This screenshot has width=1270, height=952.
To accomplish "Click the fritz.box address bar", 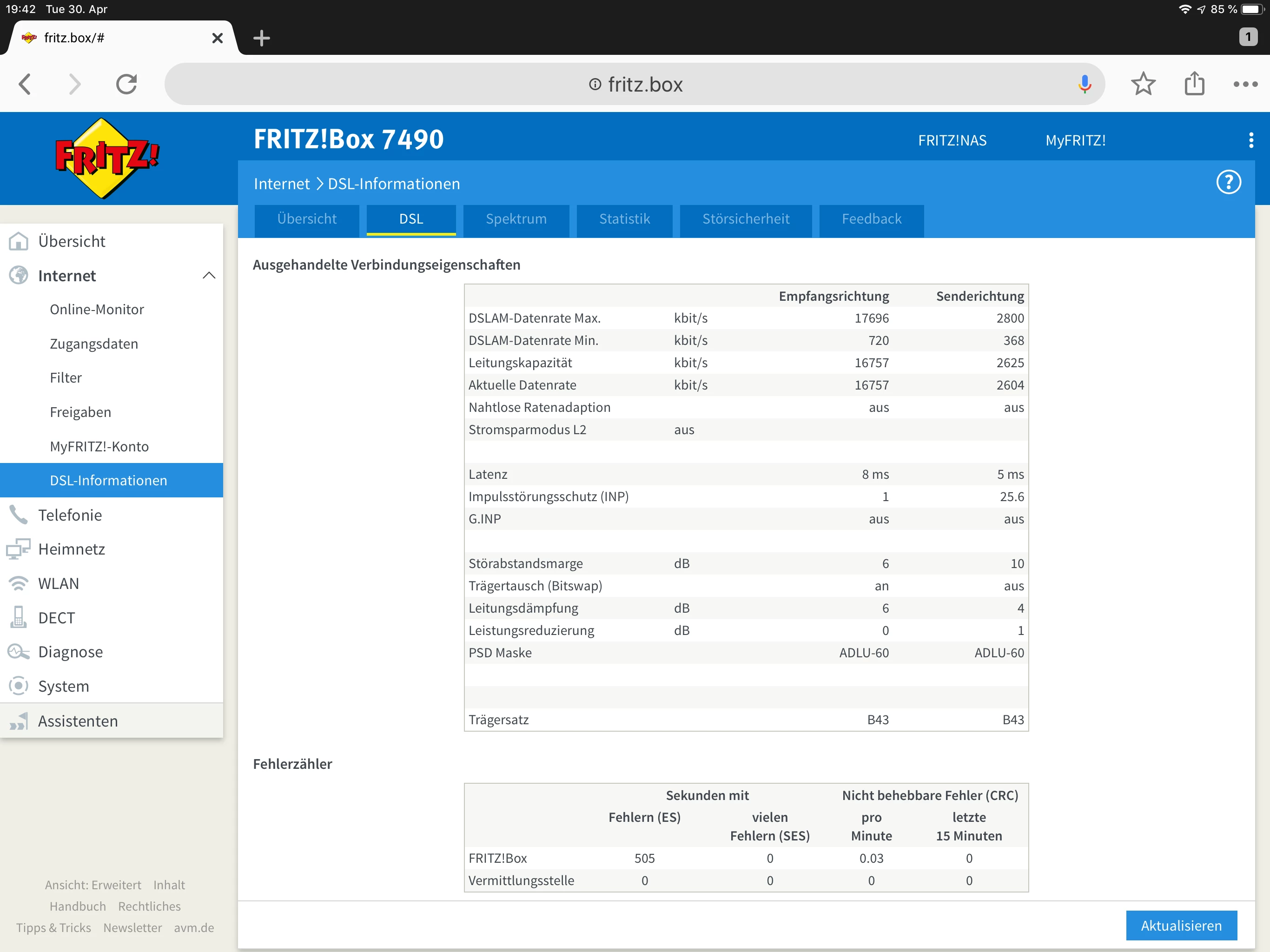I will (635, 85).
